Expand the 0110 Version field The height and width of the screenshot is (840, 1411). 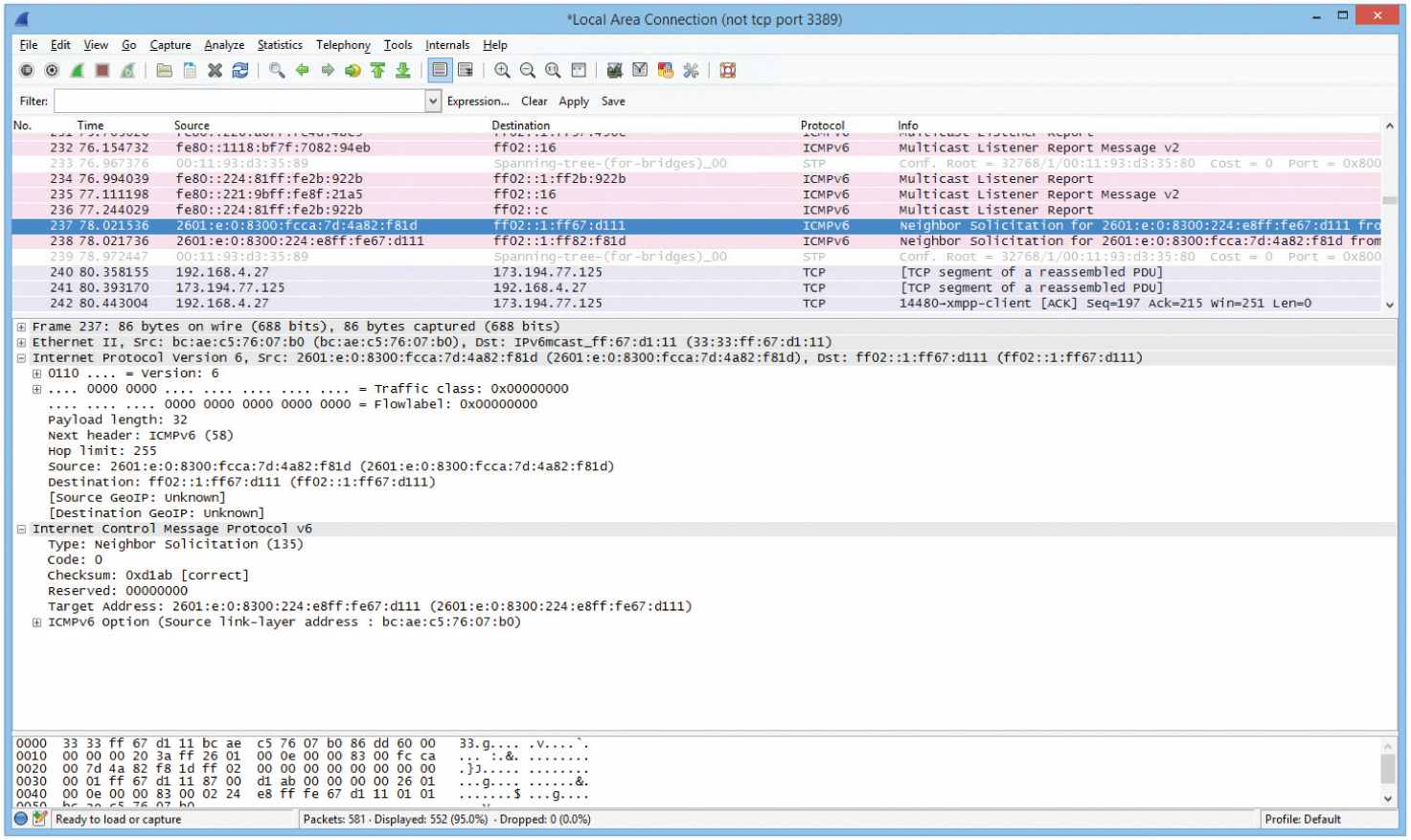point(36,374)
